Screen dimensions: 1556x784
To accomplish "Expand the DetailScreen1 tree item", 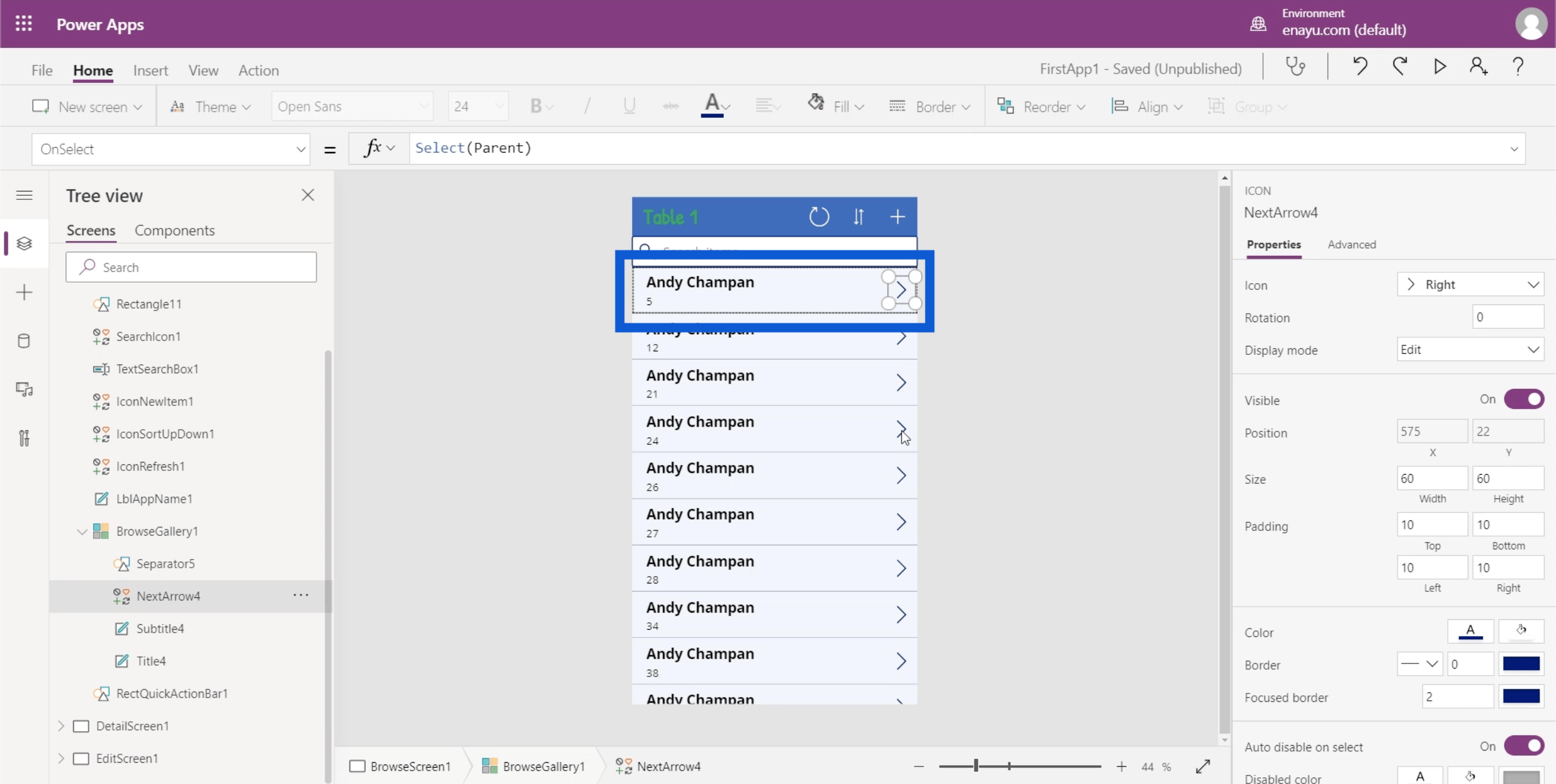I will click(62, 725).
